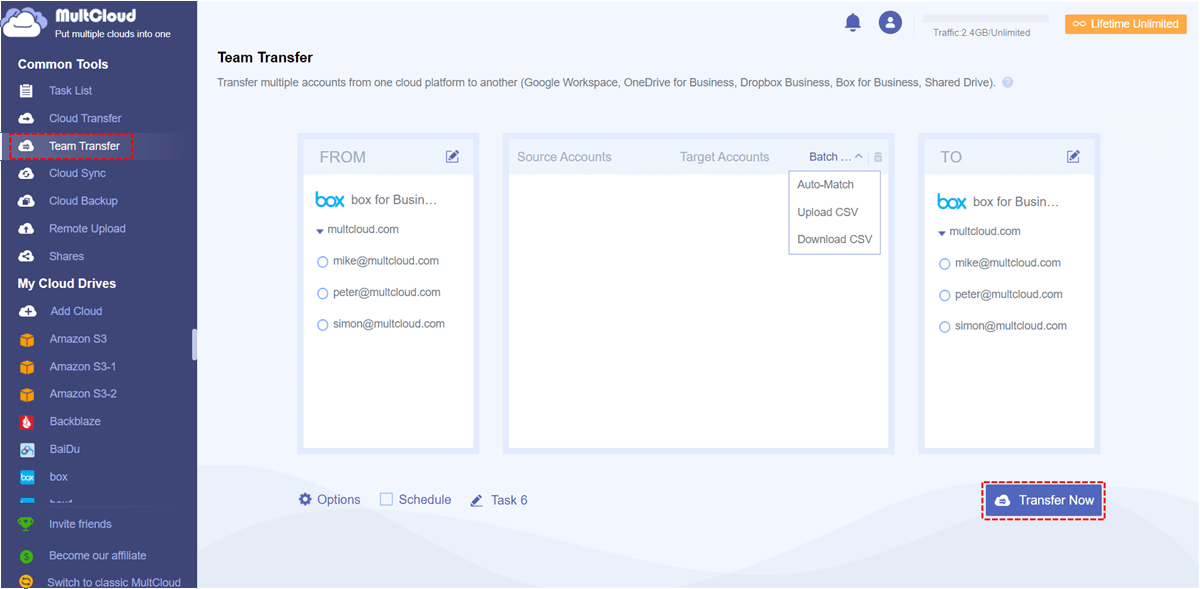This screenshot has width=1200, height=589.
Task: Collapse multcloud.com tree in FROM panel
Action: tap(320, 230)
